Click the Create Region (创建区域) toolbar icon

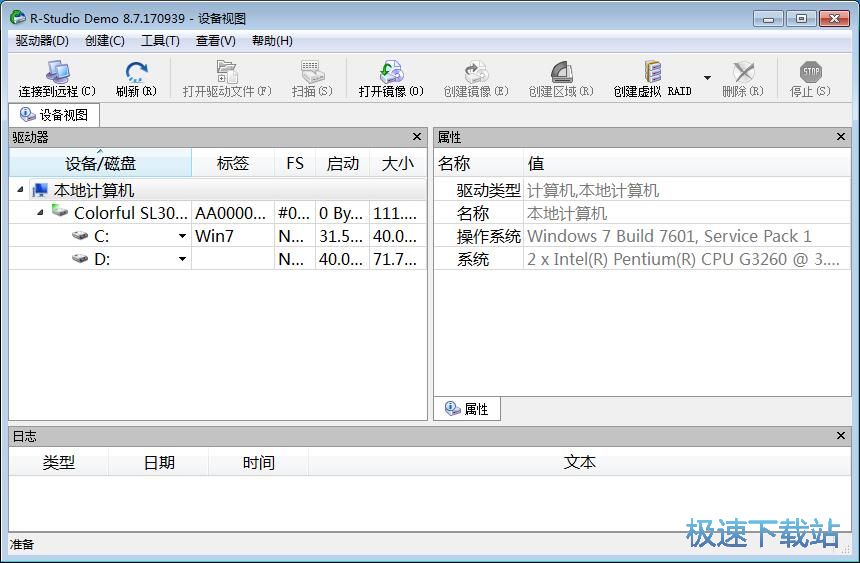(561, 72)
